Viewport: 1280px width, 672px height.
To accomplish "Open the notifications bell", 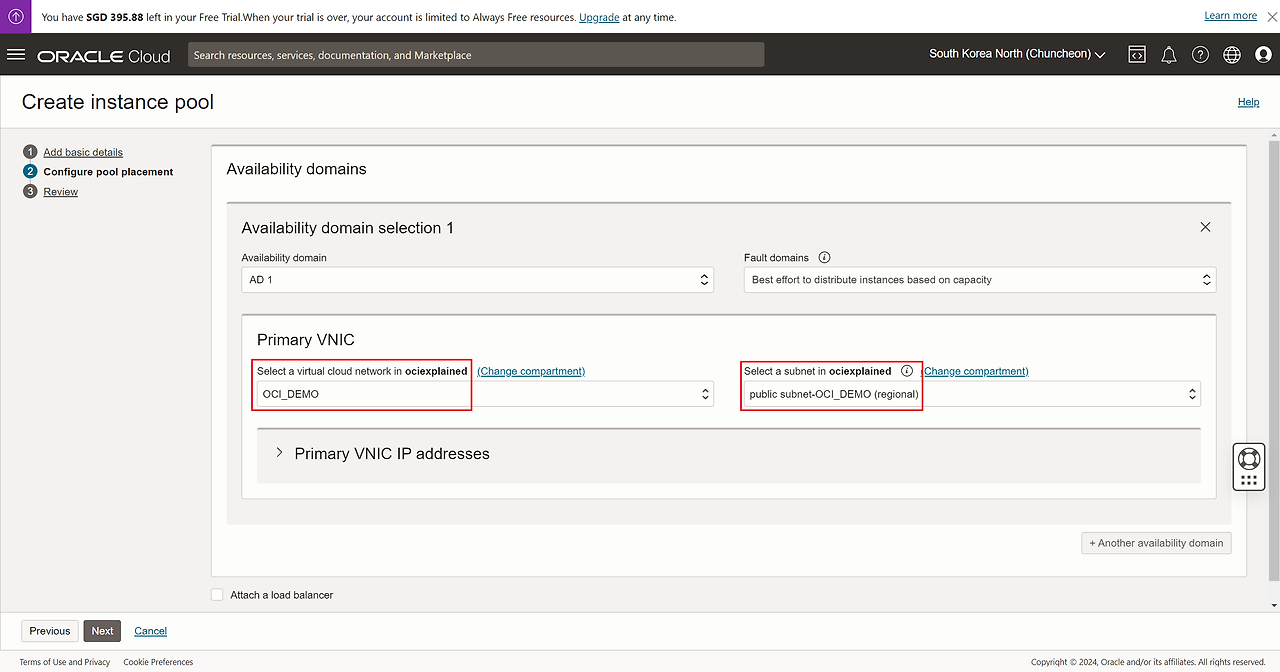I will 1168,55.
